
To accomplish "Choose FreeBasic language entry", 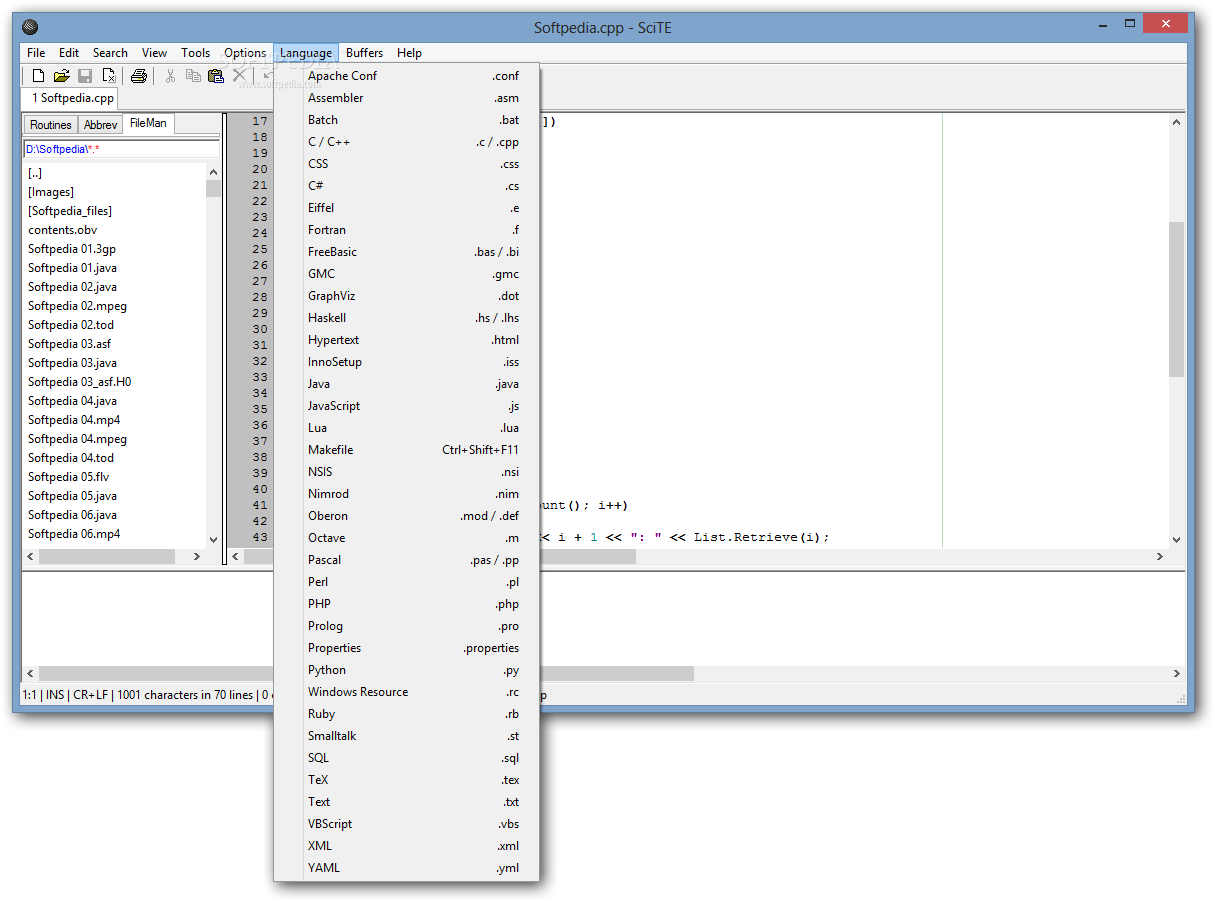I will point(407,252).
